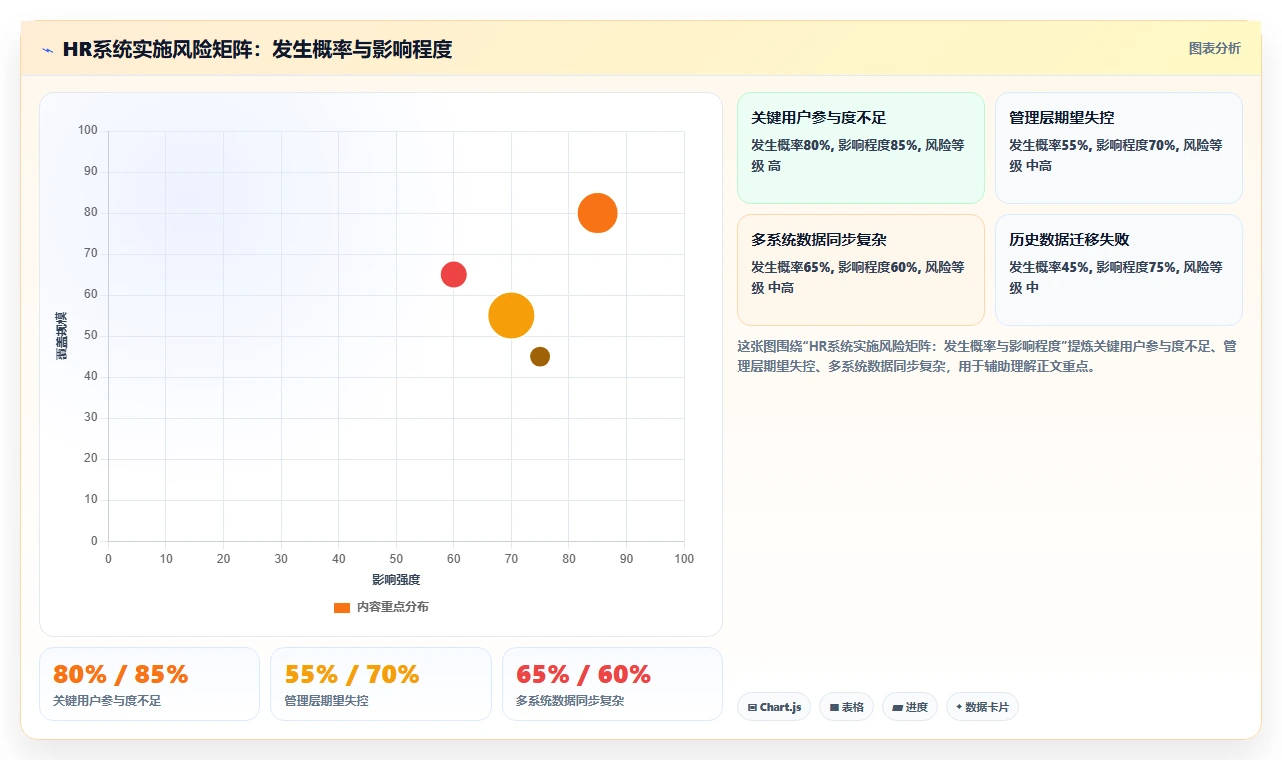Click the text 发生概率55%, 影响程度70%
The image size is (1282, 760).
(x=1093, y=145)
